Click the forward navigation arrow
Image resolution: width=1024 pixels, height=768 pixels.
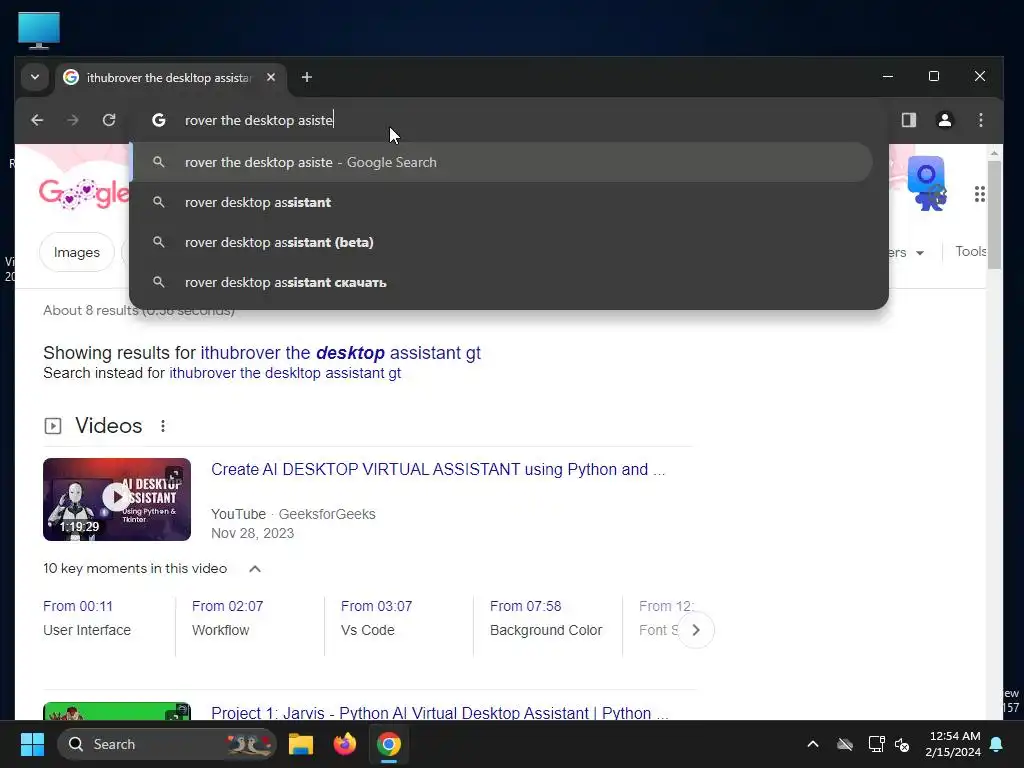(x=72, y=120)
